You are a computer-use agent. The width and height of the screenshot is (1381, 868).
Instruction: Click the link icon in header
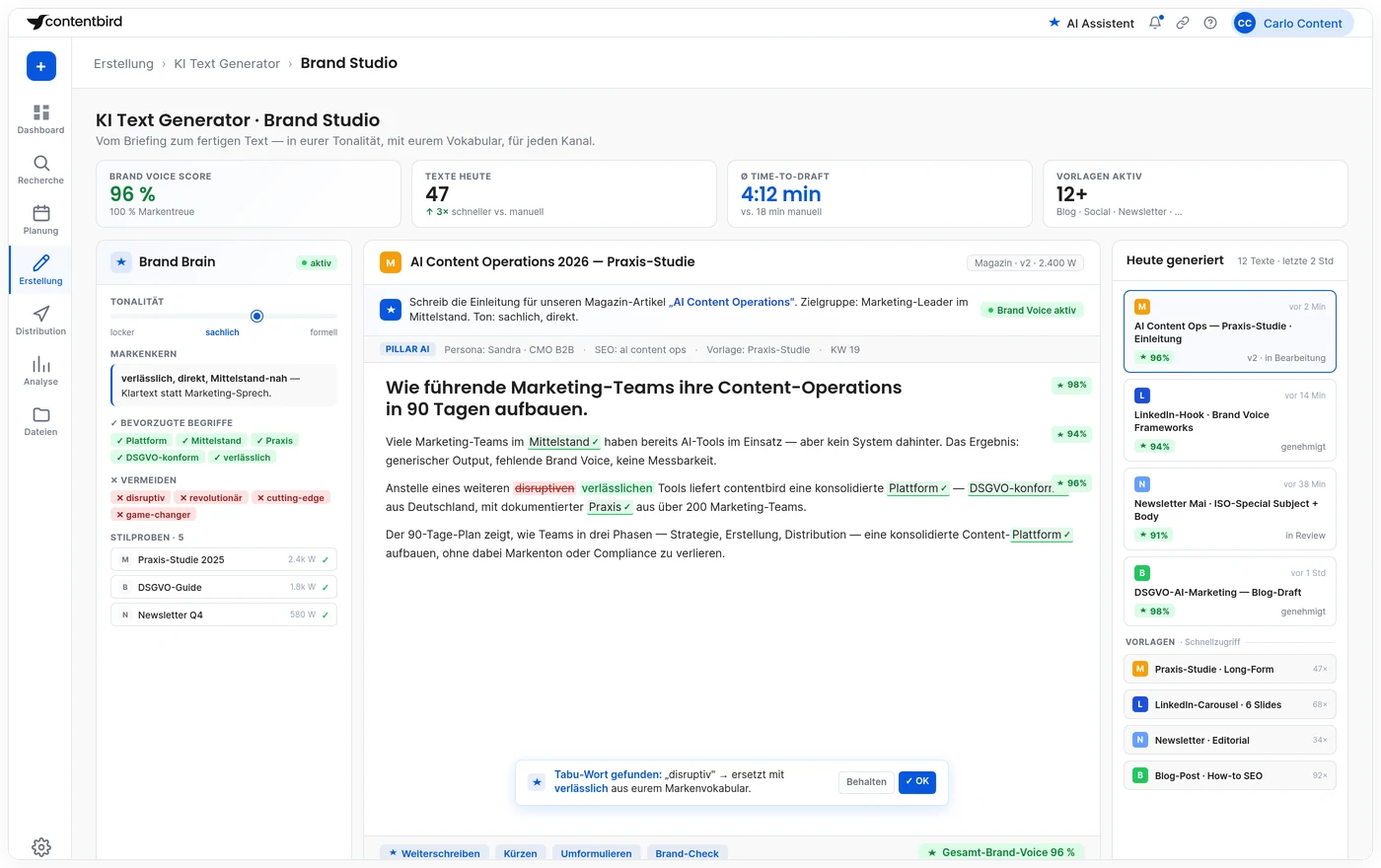tap(1183, 23)
